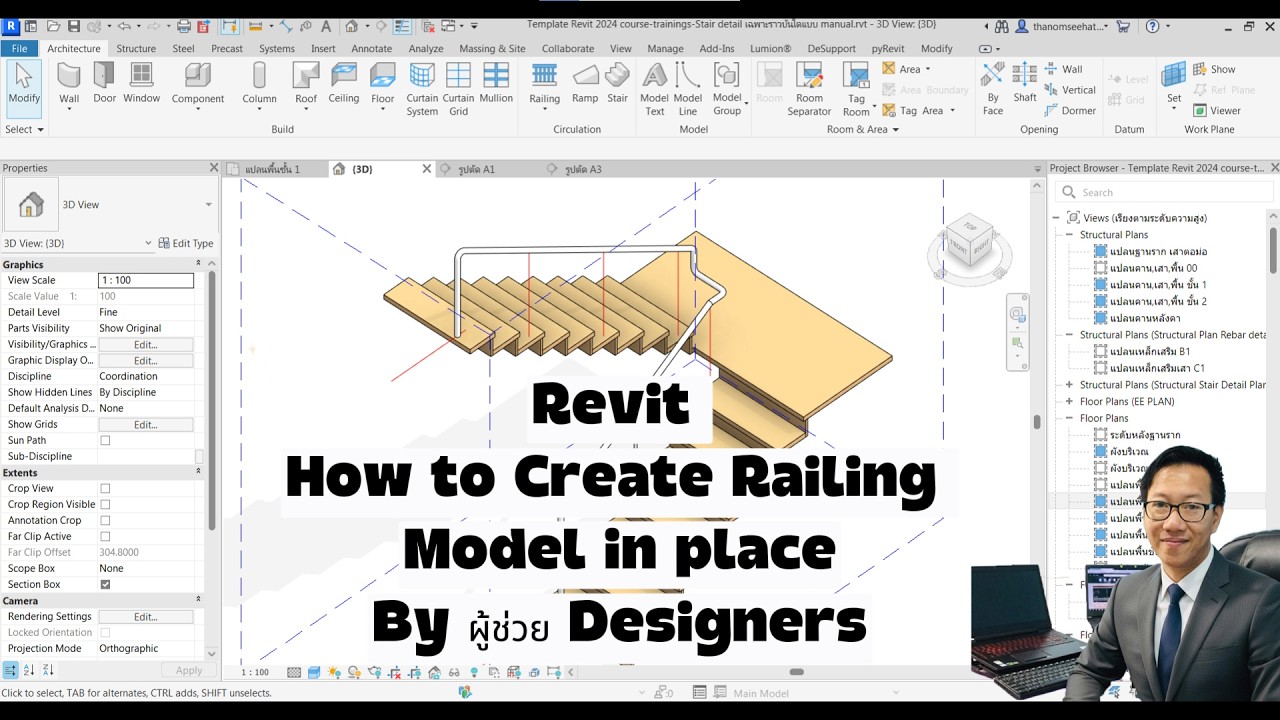This screenshot has width=1280, height=720.
Task: Toggle Sun Path icon in view control bar
Action: click(x=334, y=672)
